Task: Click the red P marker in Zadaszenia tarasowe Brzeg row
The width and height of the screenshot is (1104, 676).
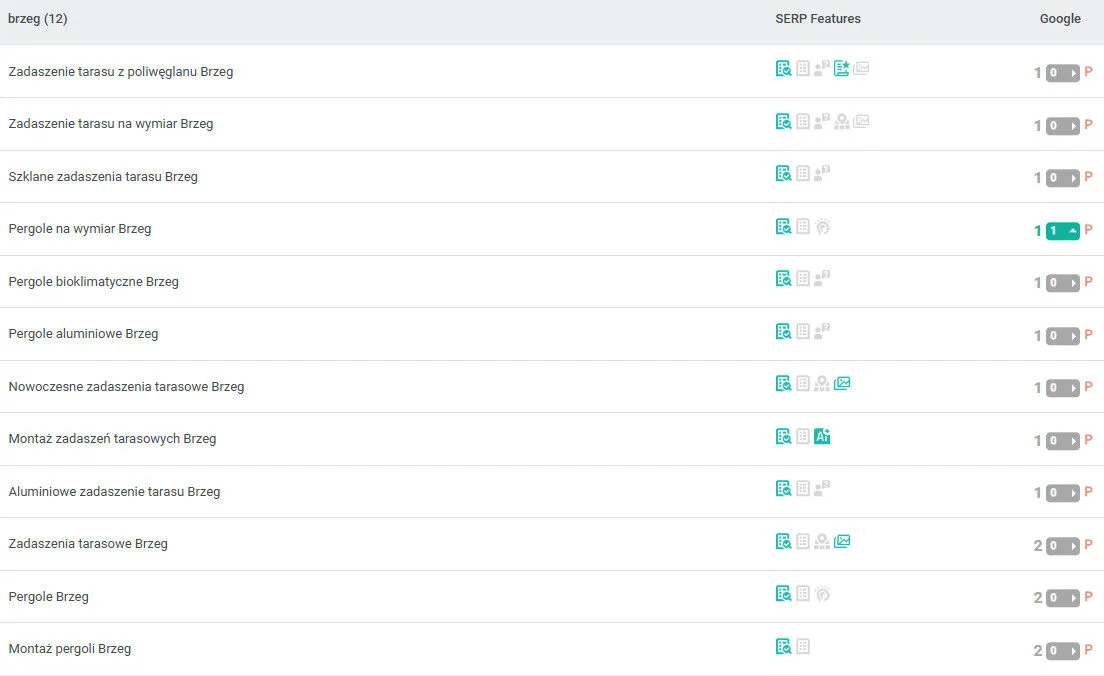Action: [x=1089, y=545]
